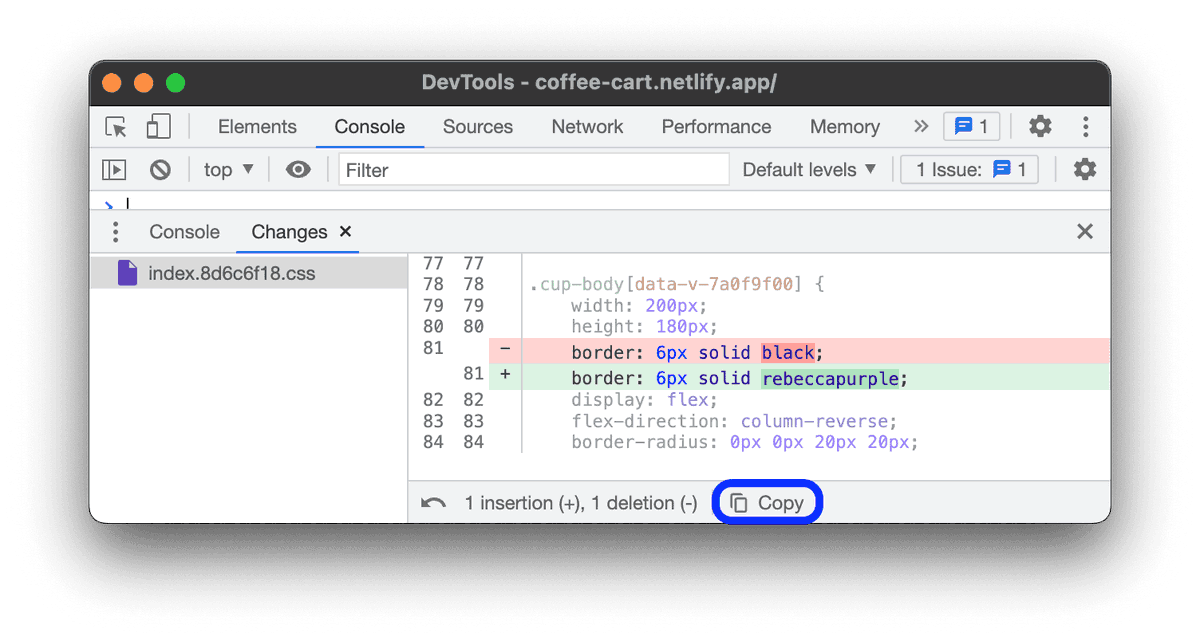The height and width of the screenshot is (641, 1200).
Task: Activate the inspect element picker icon
Action: coord(117,127)
